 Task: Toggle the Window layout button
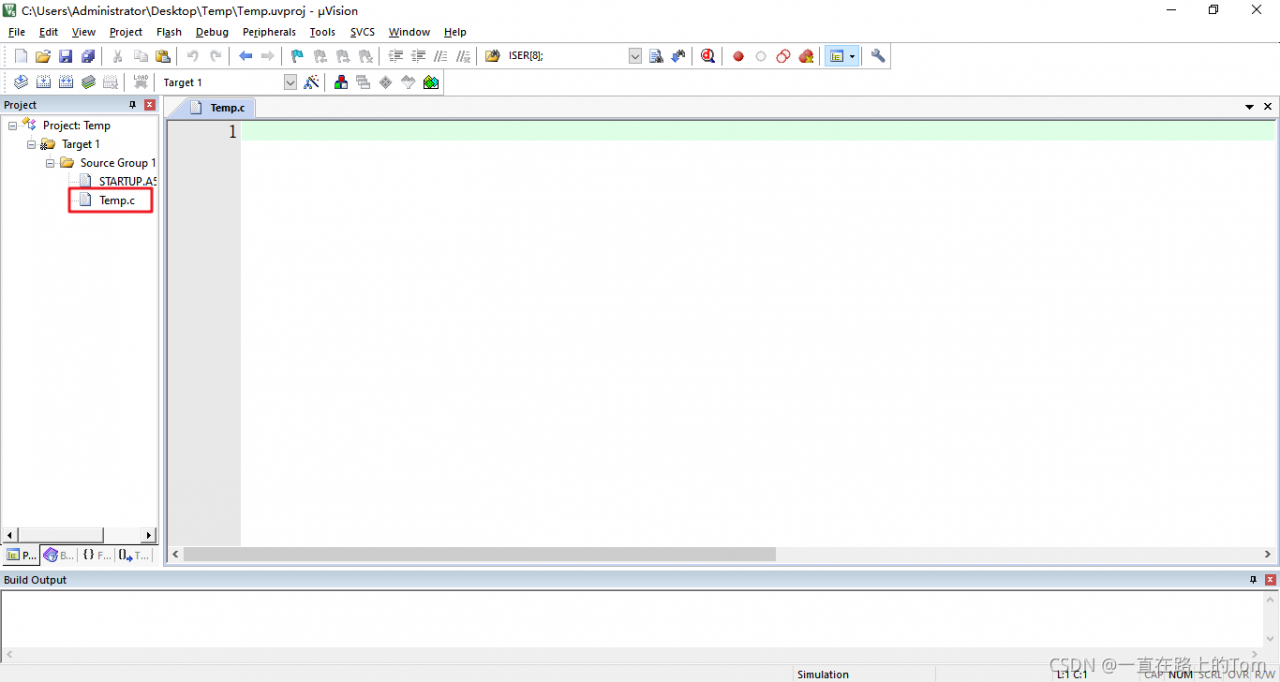click(836, 57)
